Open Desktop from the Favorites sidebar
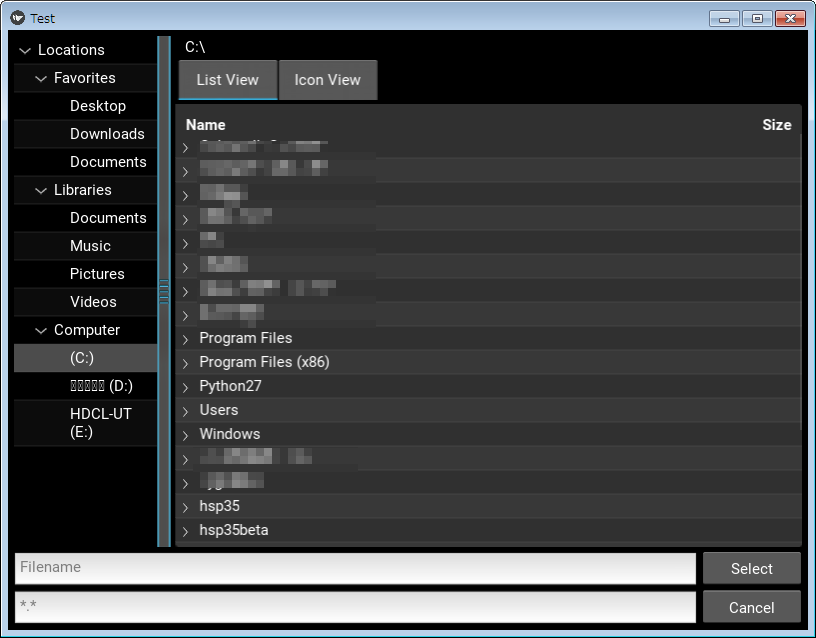This screenshot has height=638, width=816. click(x=100, y=105)
